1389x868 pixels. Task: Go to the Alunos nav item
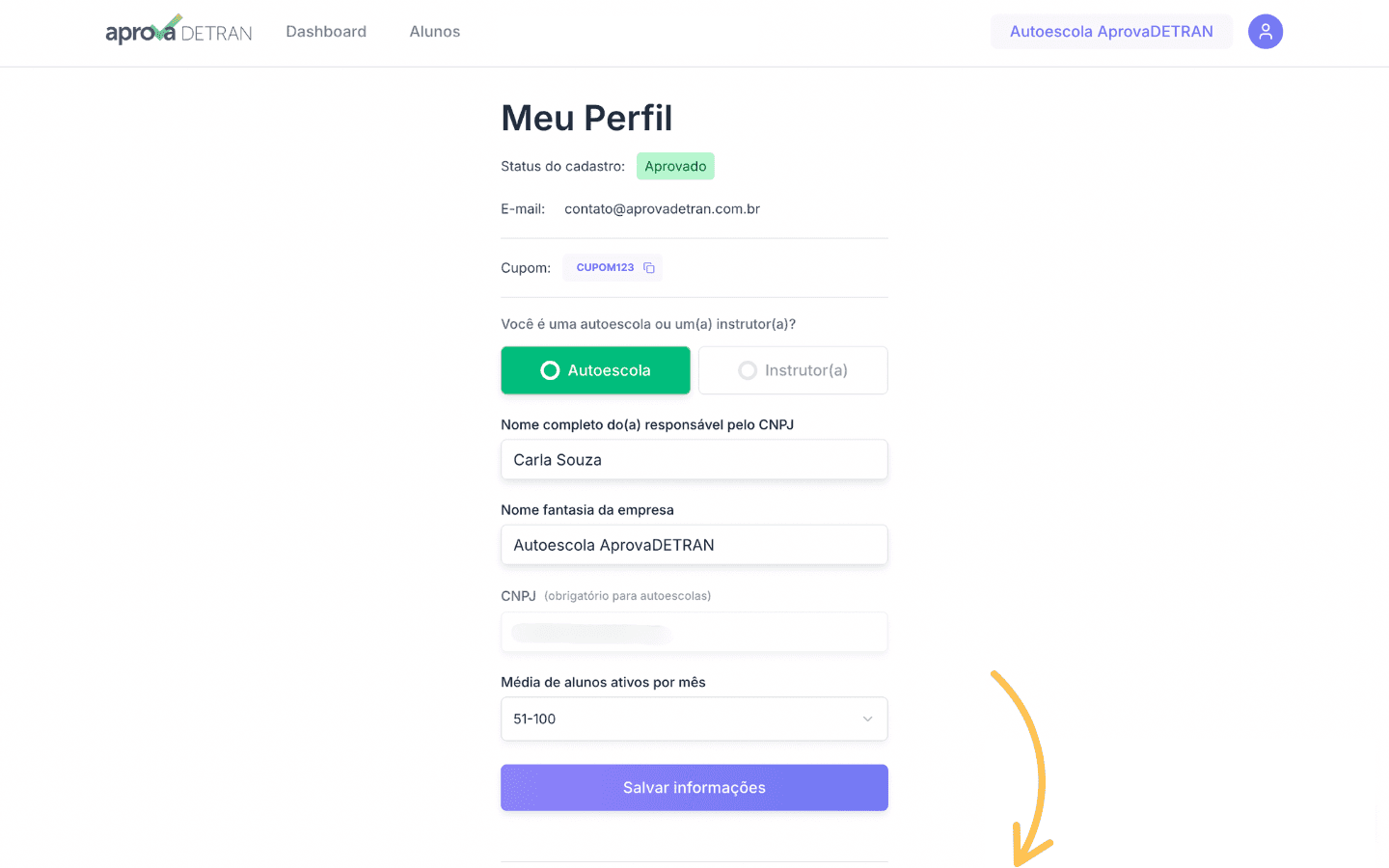(x=435, y=32)
